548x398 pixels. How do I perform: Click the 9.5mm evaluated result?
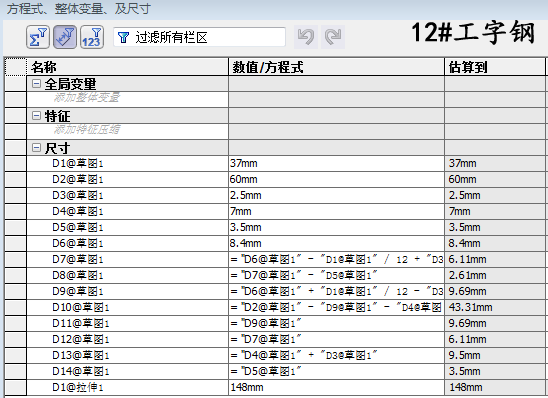(495, 356)
